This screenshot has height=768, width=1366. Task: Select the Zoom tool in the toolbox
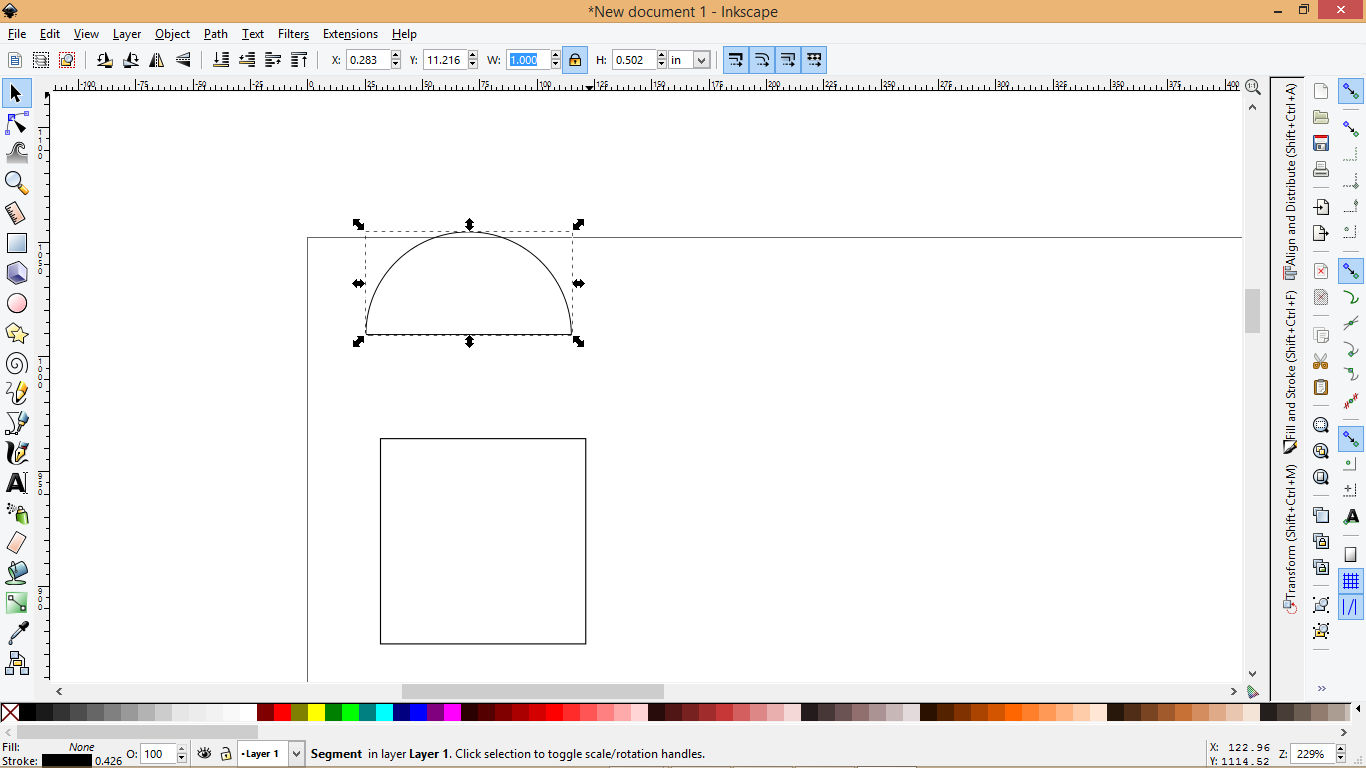[x=16, y=183]
